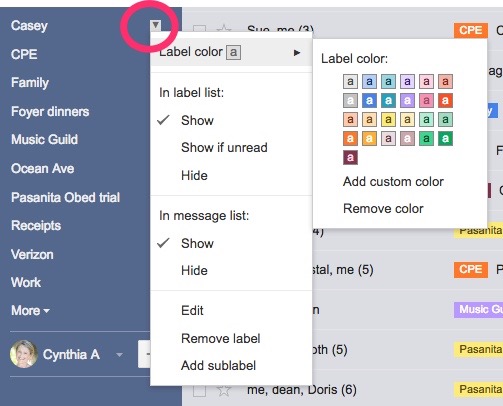Expand the Cynthia A status arrow
The image size is (503, 406).
(119, 355)
